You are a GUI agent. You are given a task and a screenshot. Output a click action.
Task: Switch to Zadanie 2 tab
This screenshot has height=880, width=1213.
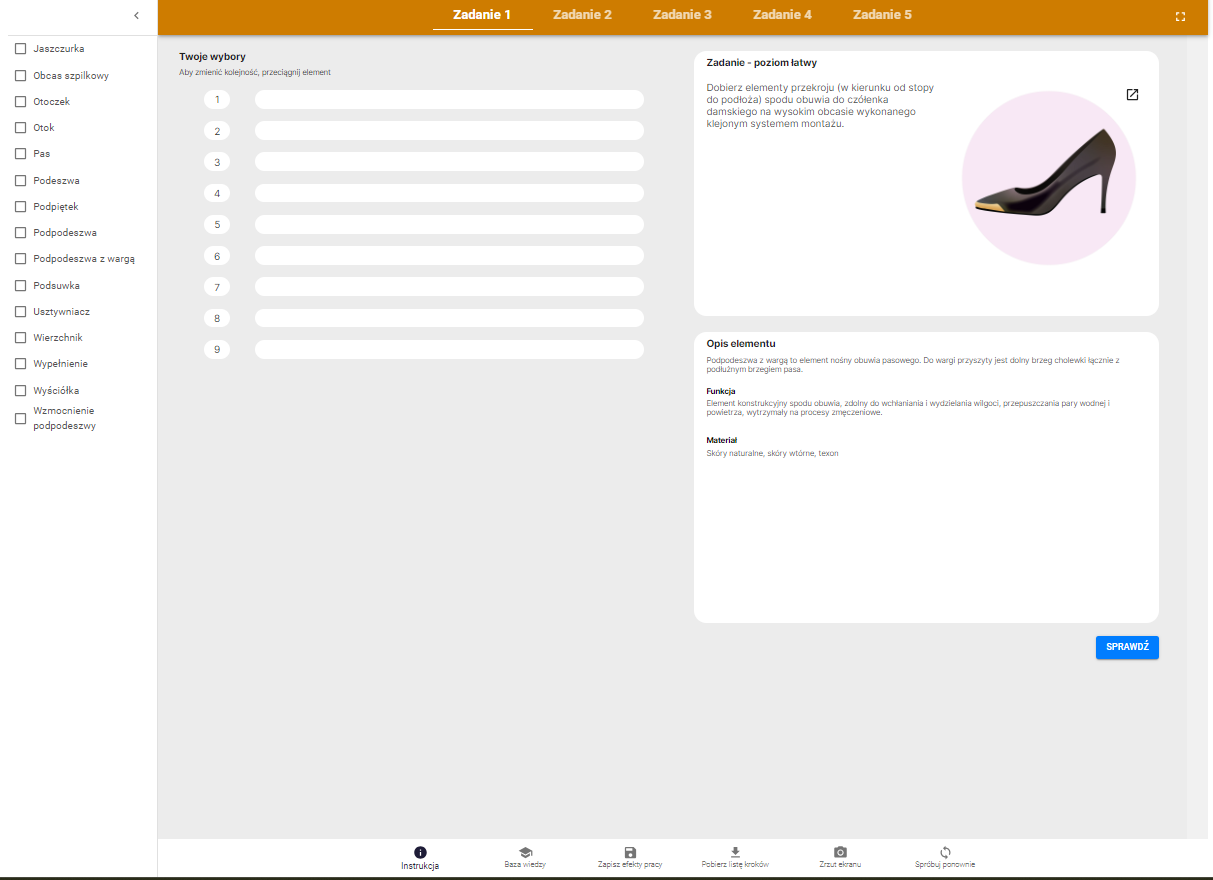[x=582, y=15]
